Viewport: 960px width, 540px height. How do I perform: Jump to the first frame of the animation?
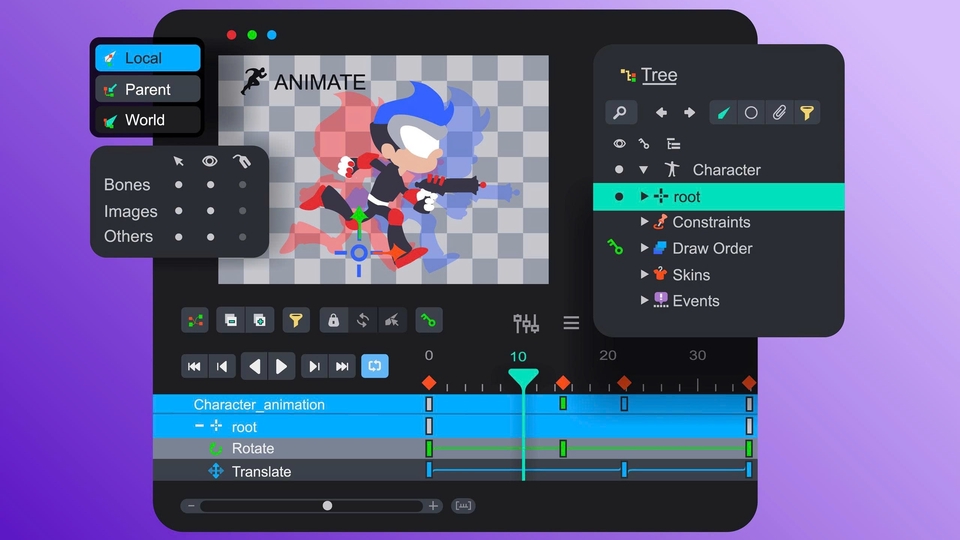pyautogui.click(x=194, y=366)
